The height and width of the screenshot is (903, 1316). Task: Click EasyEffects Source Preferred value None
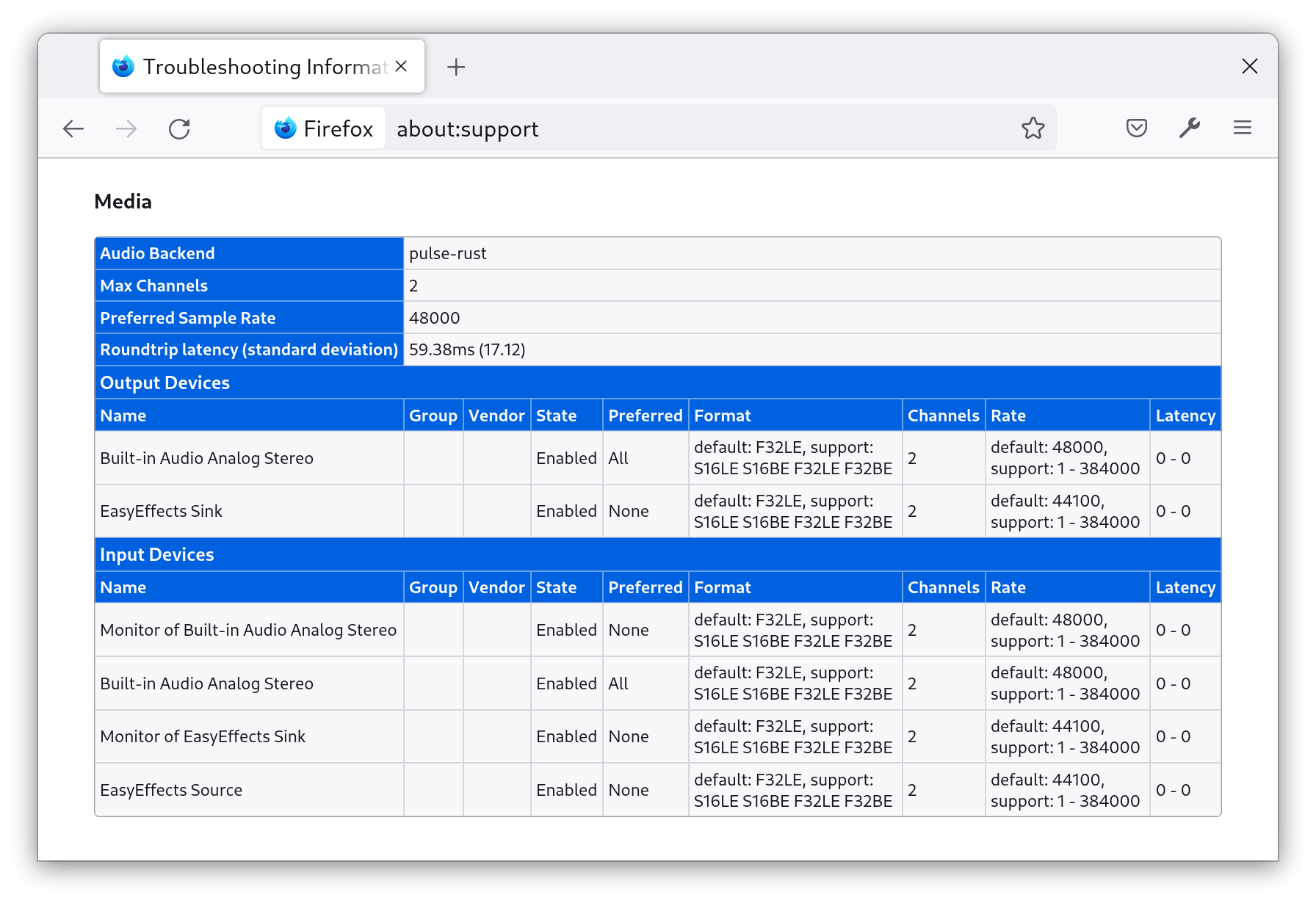click(629, 790)
